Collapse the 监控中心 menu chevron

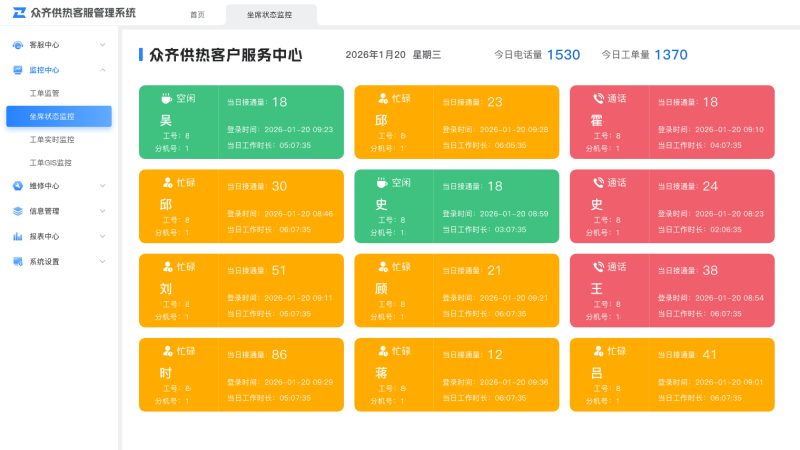pyautogui.click(x=103, y=70)
